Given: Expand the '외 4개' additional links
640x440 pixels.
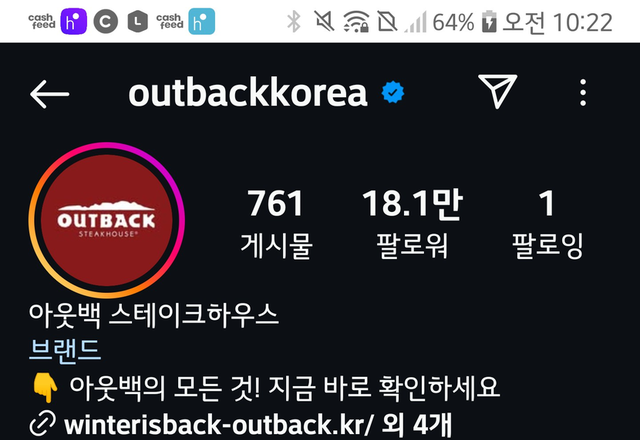Looking at the screenshot, I should [x=416, y=424].
